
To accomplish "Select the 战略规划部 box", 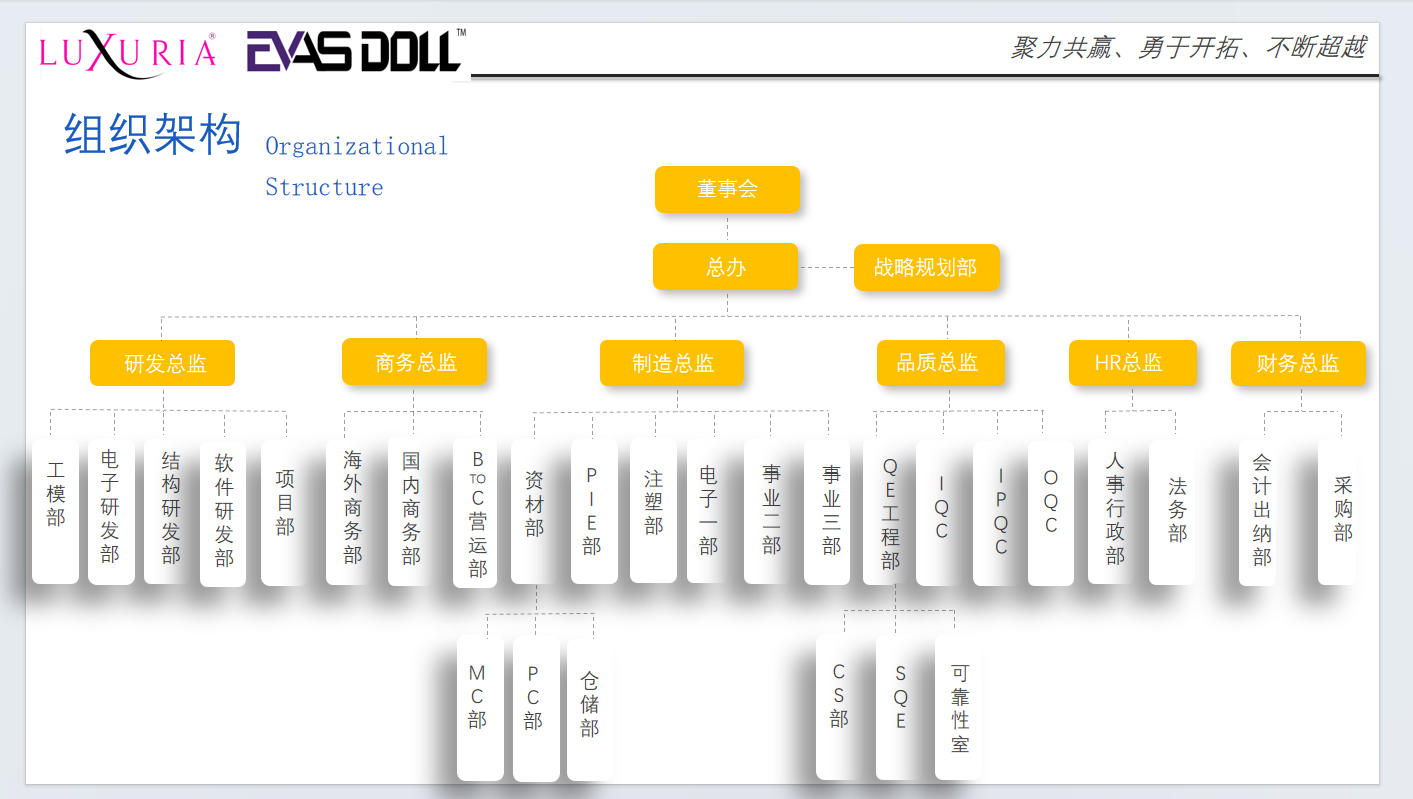I will [926, 267].
